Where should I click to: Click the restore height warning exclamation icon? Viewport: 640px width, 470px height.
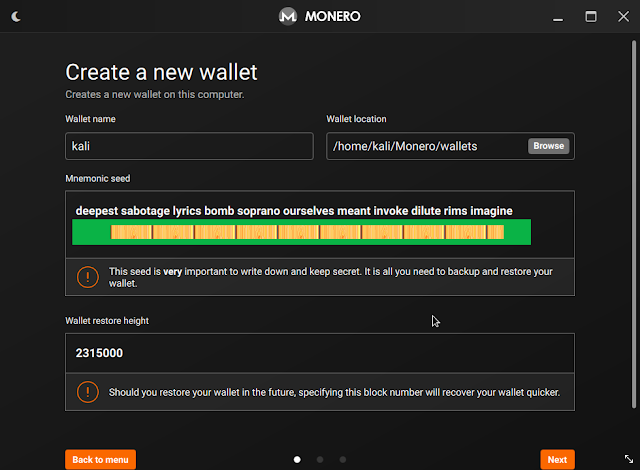point(88,392)
